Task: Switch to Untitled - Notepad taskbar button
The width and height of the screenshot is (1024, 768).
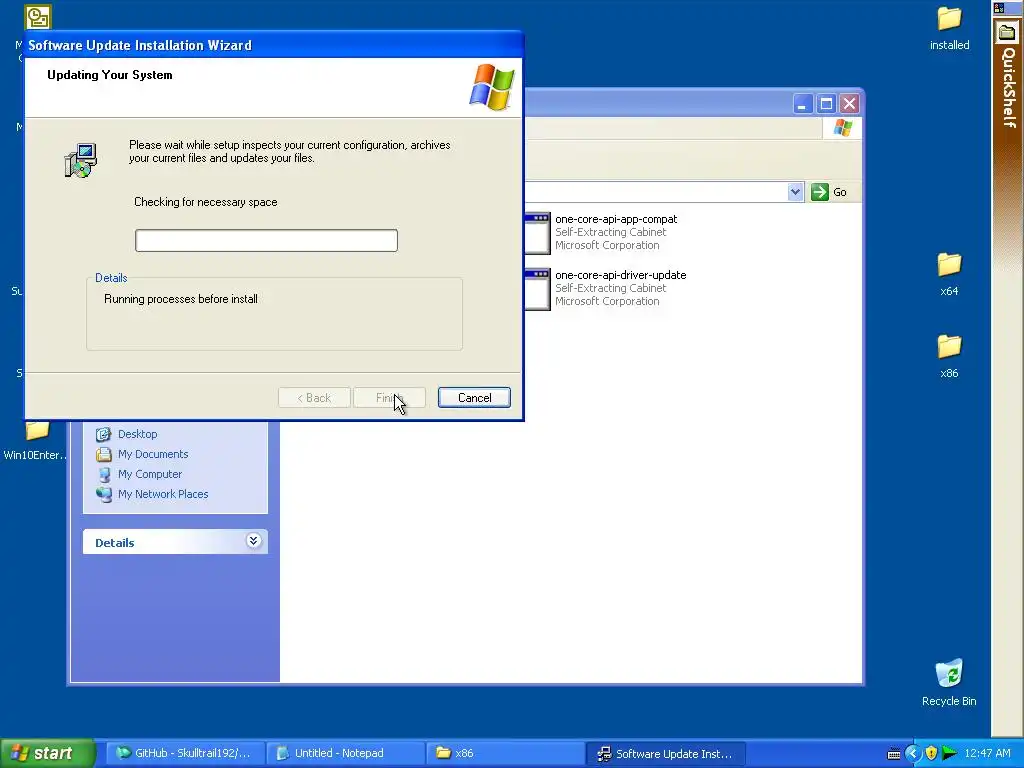Action: pyautogui.click(x=345, y=753)
